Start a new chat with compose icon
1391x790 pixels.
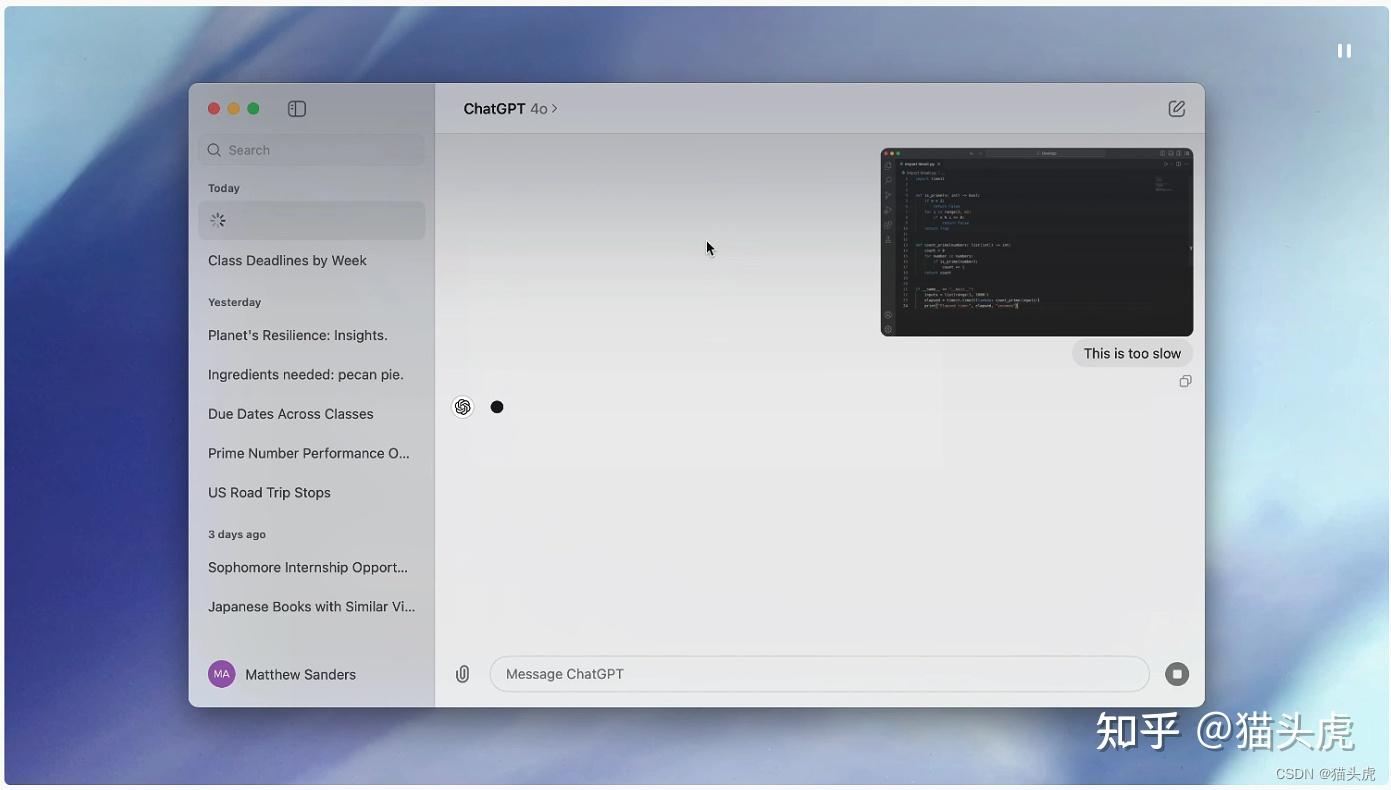pos(1177,109)
